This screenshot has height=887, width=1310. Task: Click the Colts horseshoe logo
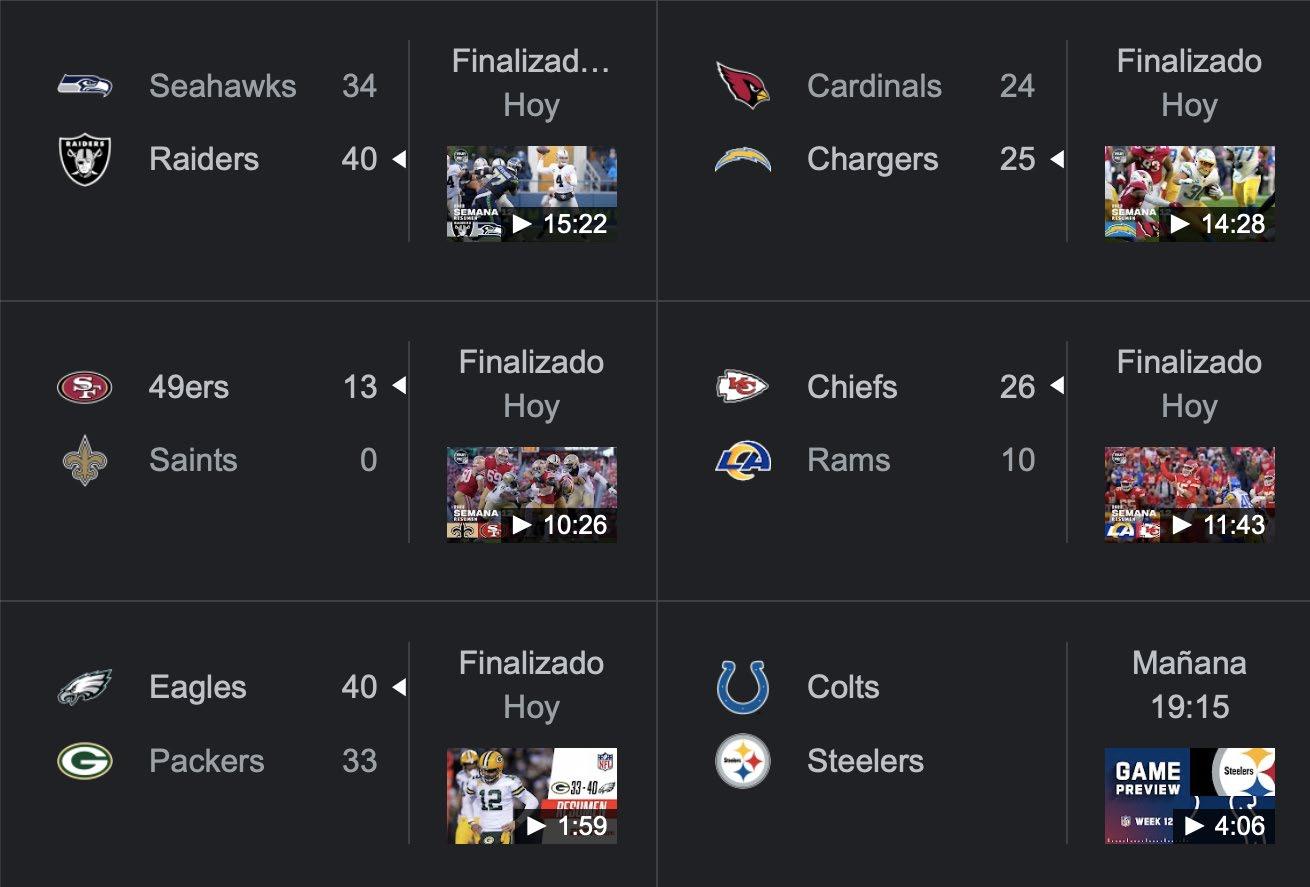(743, 687)
